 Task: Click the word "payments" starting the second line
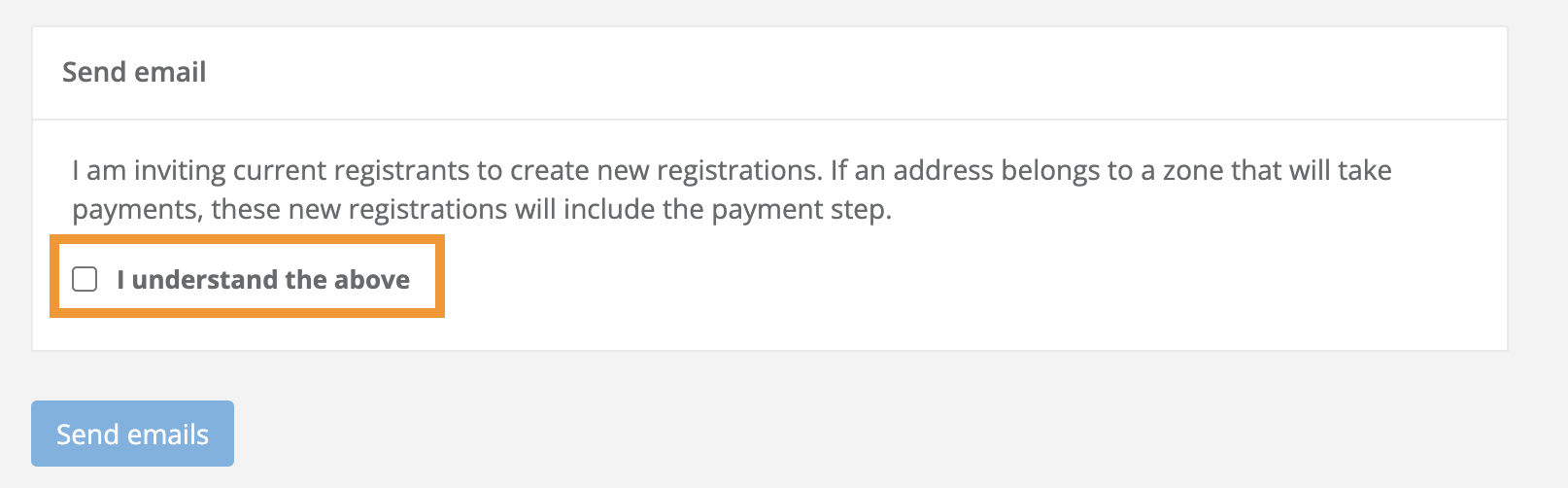[x=137, y=210]
